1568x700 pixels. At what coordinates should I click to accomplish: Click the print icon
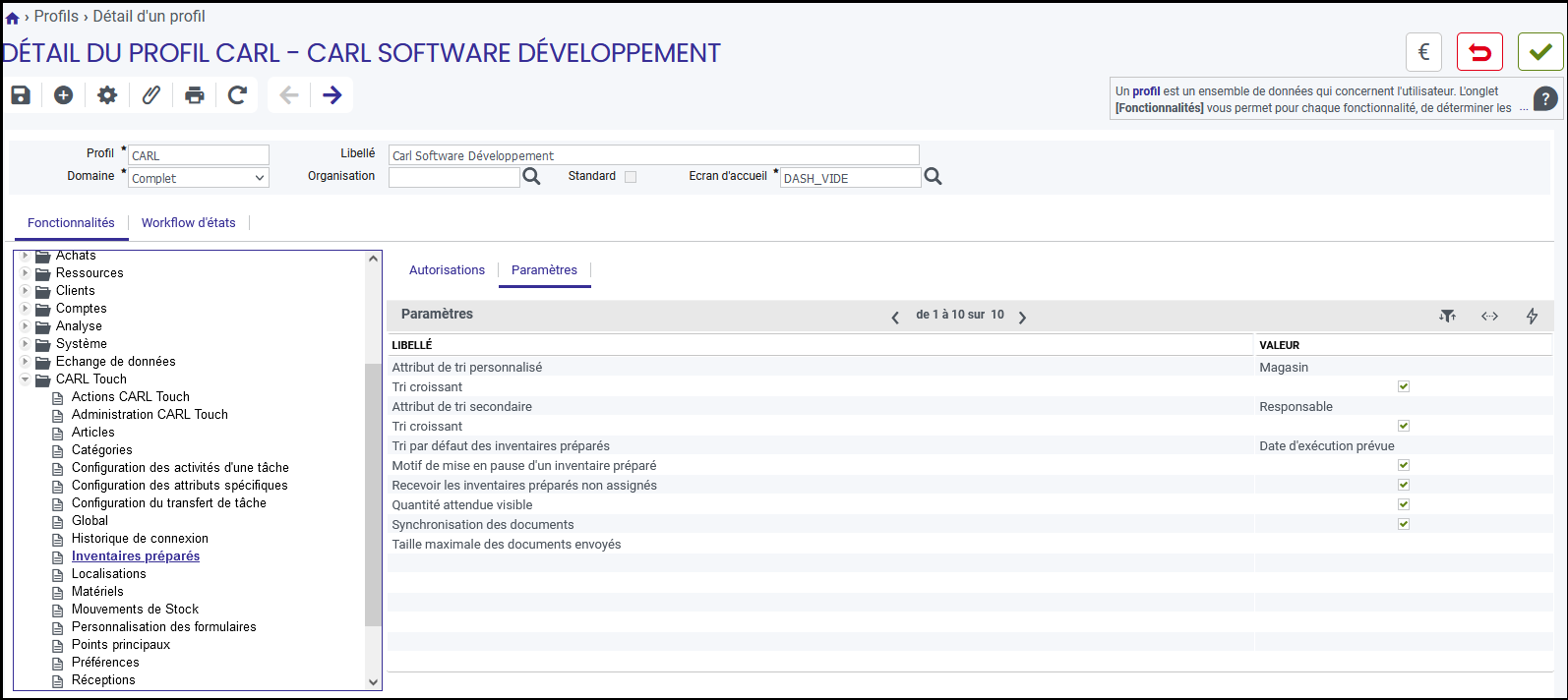coord(195,94)
